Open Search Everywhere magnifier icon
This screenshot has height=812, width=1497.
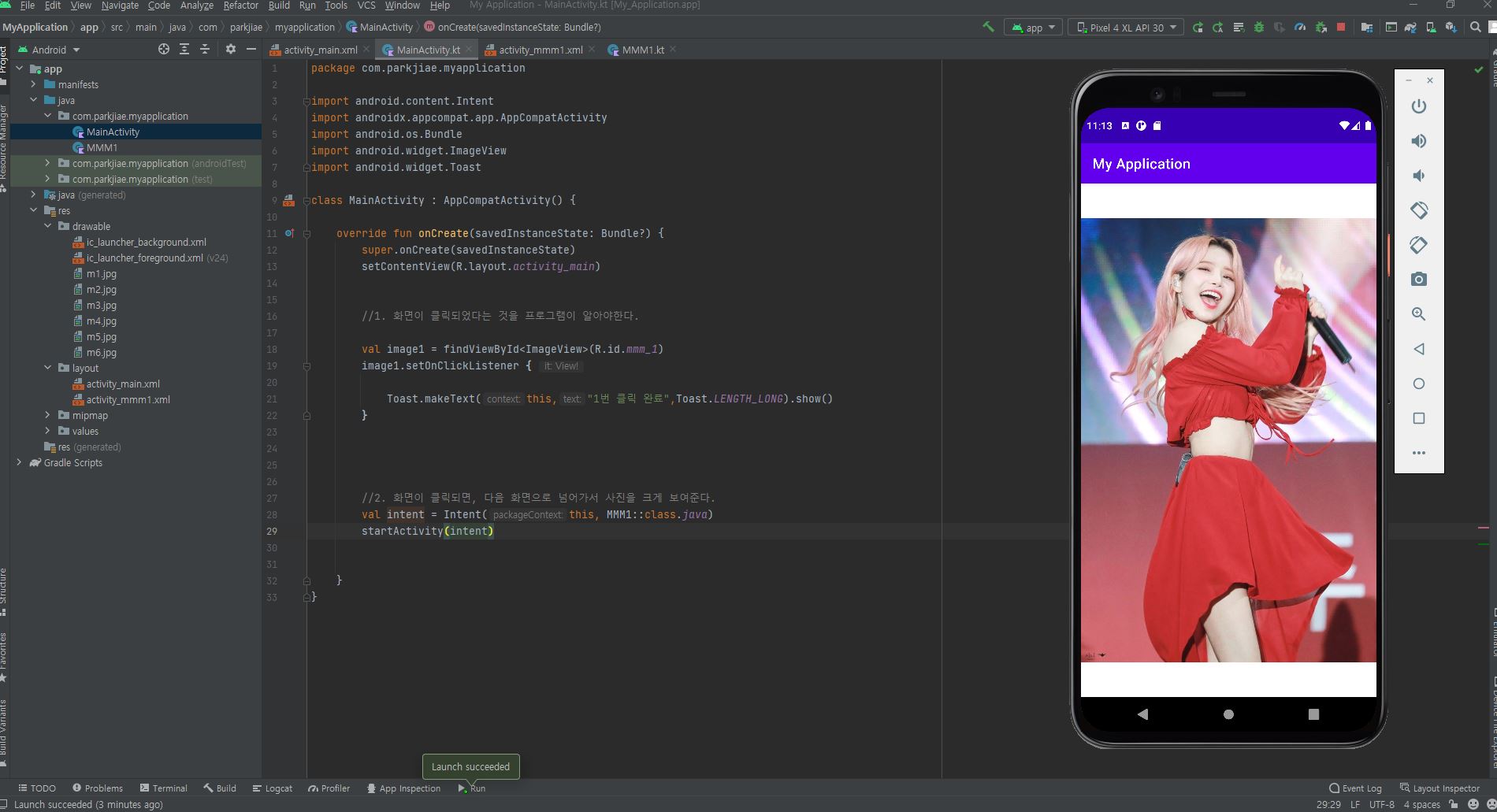tap(1475, 28)
